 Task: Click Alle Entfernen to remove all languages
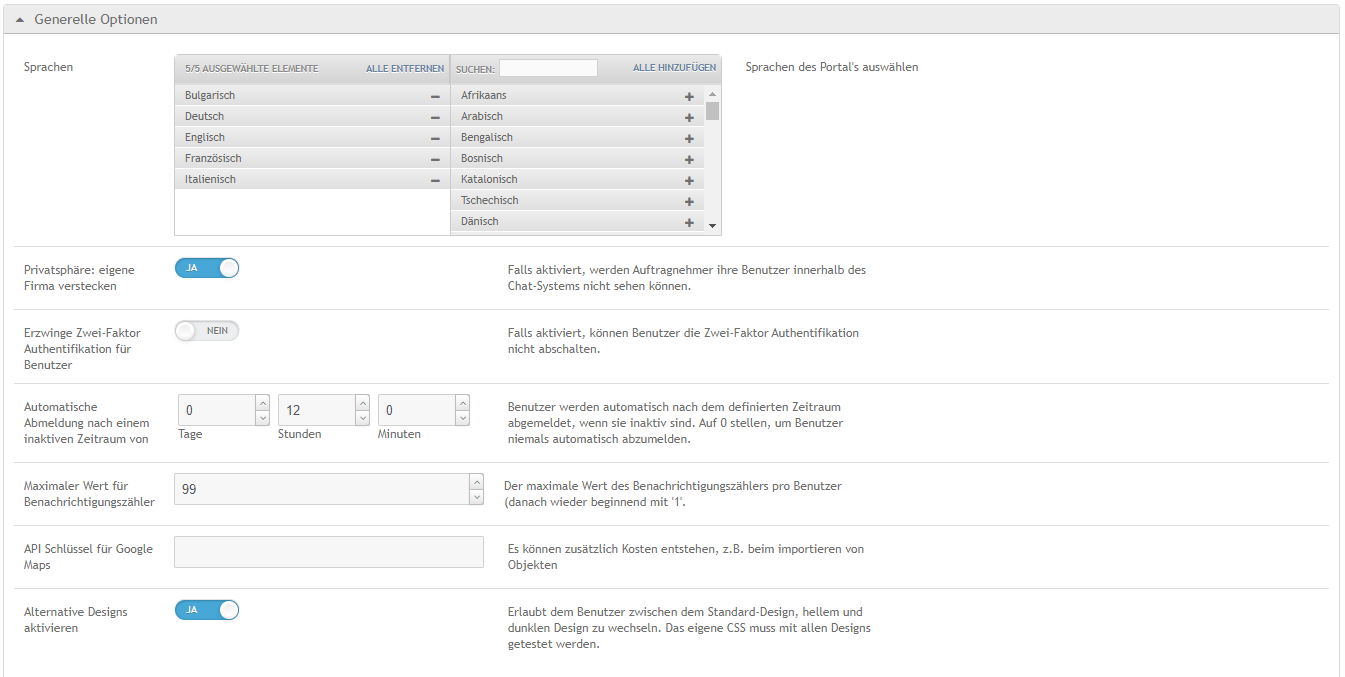405,68
